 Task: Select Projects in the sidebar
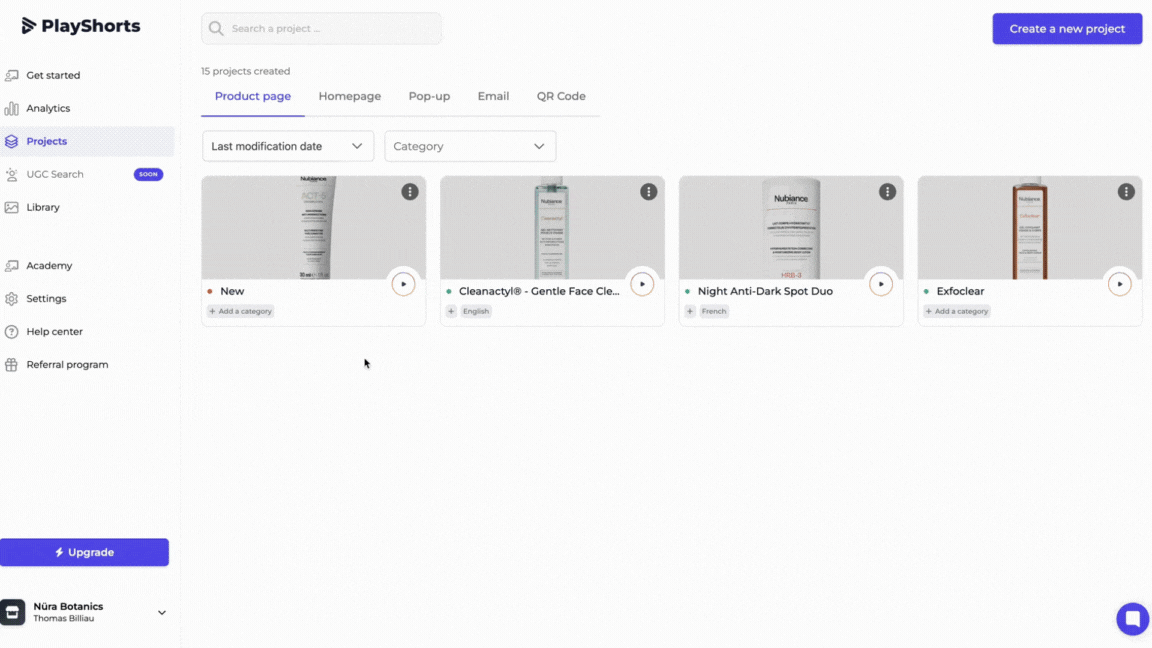[87, 141]
